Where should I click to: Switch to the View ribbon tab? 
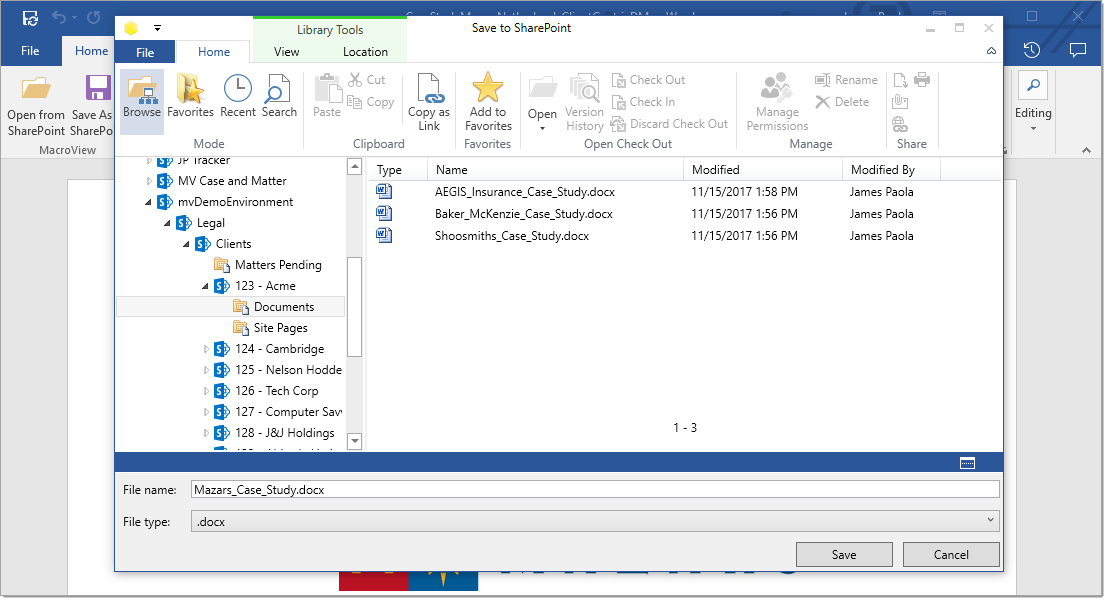(286, 51)
